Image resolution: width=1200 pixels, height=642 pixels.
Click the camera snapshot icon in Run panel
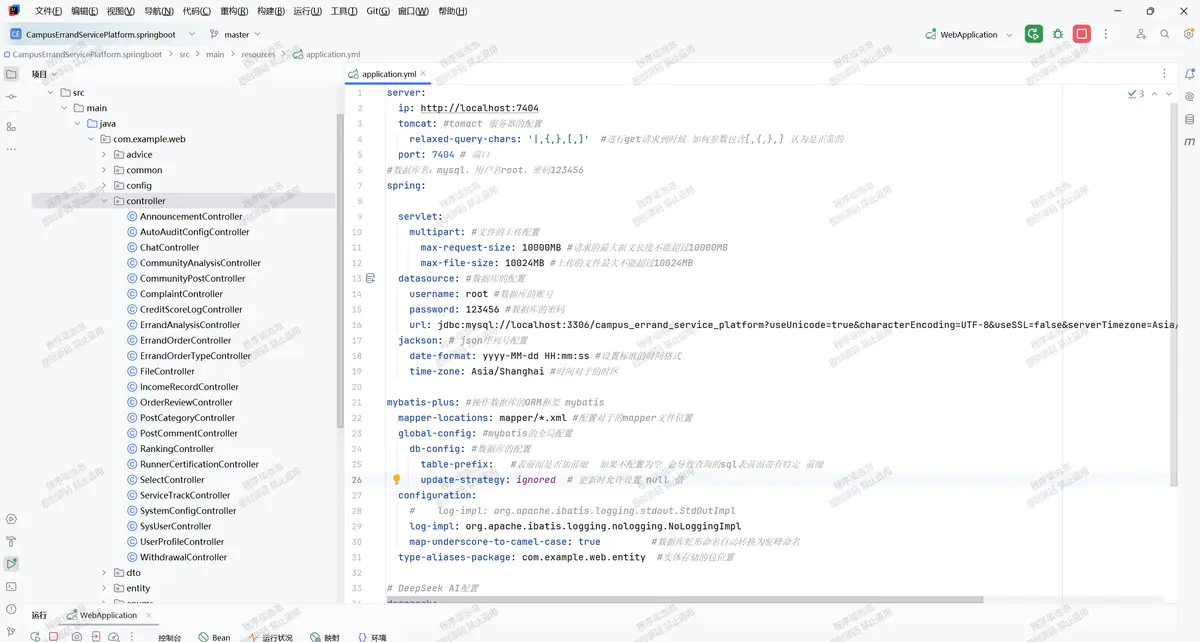click(77, 637)
